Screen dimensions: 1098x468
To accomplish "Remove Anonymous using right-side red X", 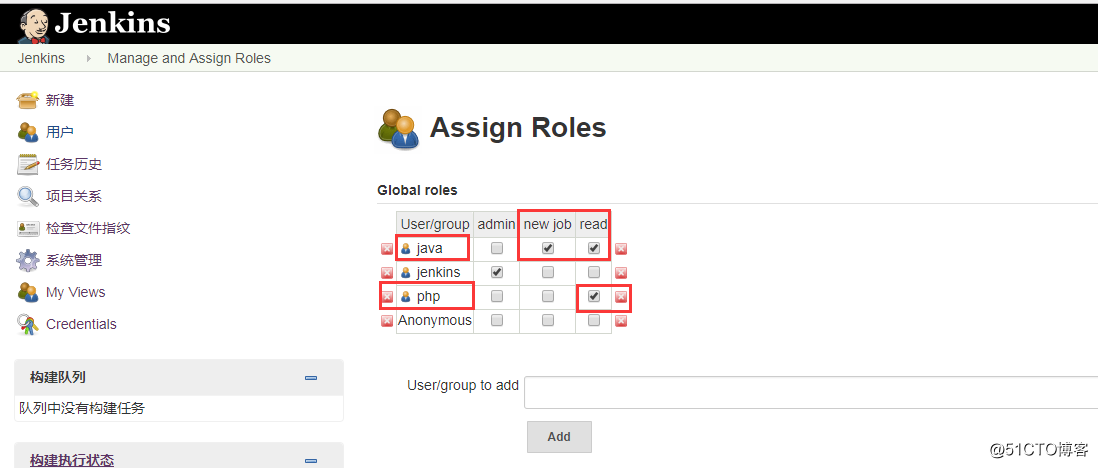I will tap(620, 320).
